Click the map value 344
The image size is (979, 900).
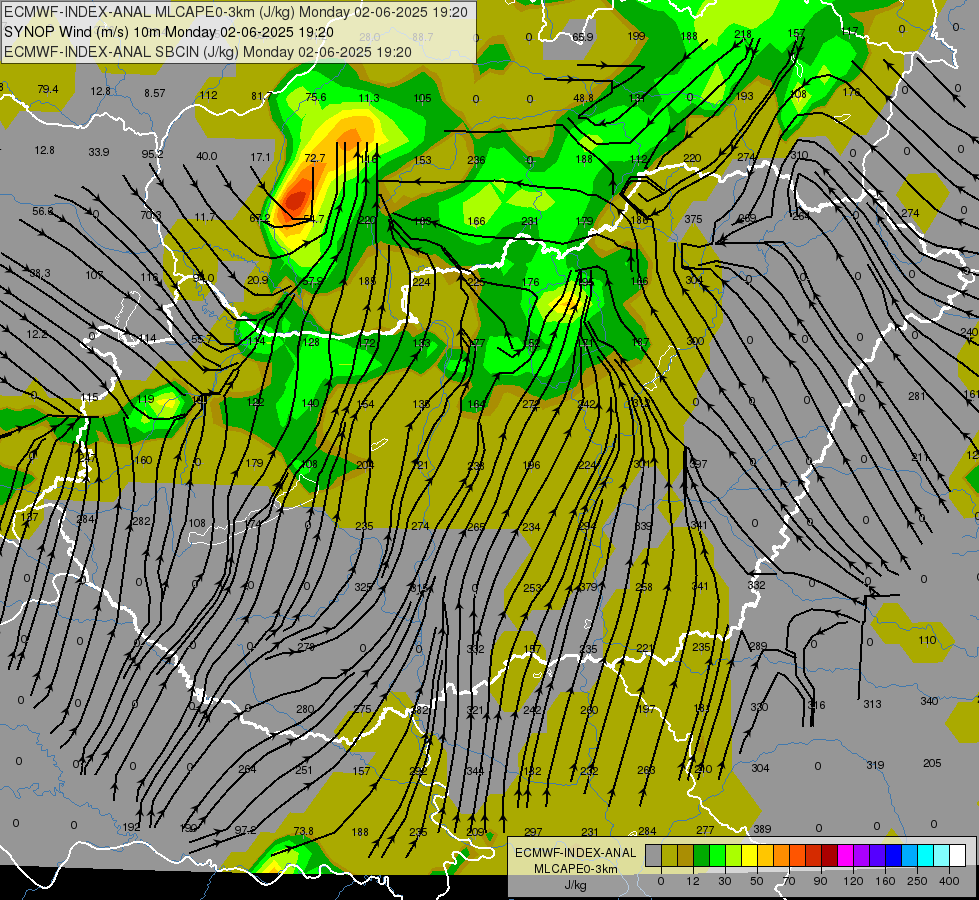(x=475, y=771)
